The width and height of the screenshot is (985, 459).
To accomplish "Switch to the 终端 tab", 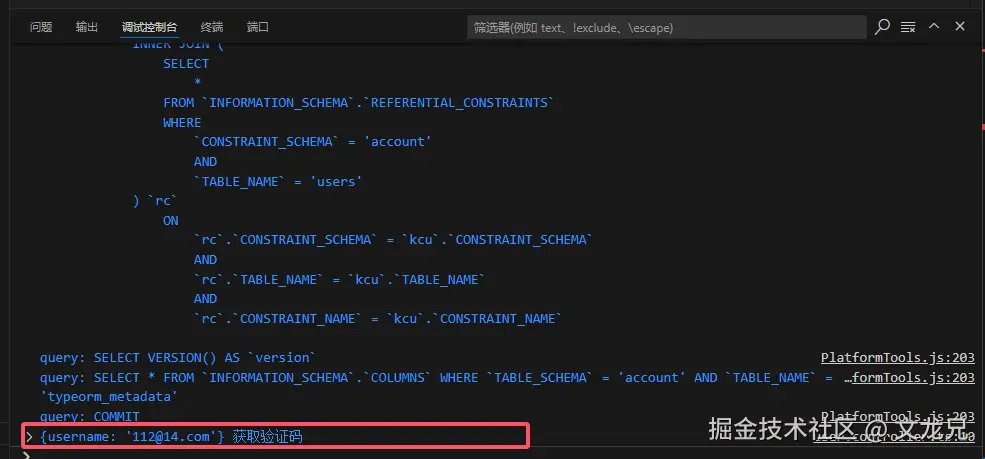I will 212,27.
